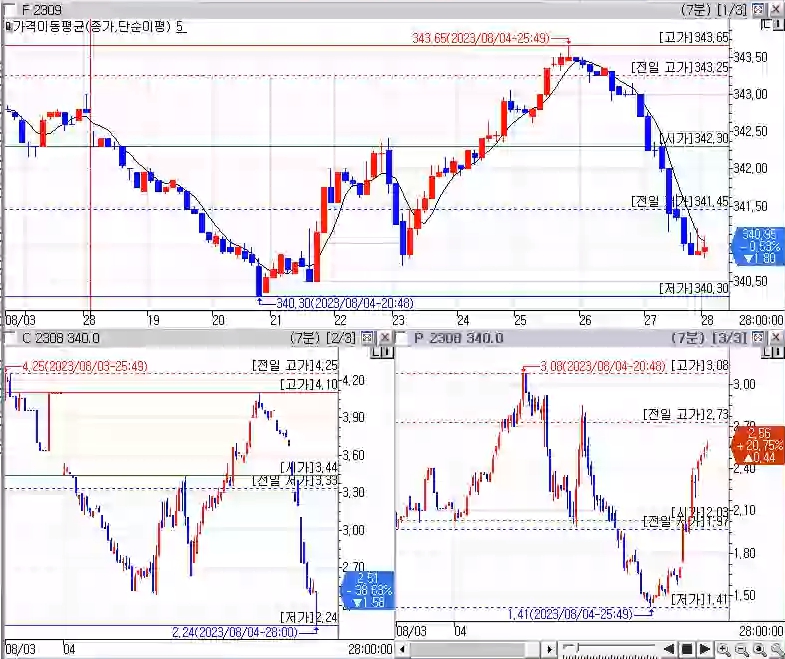Select the (7분) period label in F 2309 title
This screenshot has width=785, height=659.
695,9
